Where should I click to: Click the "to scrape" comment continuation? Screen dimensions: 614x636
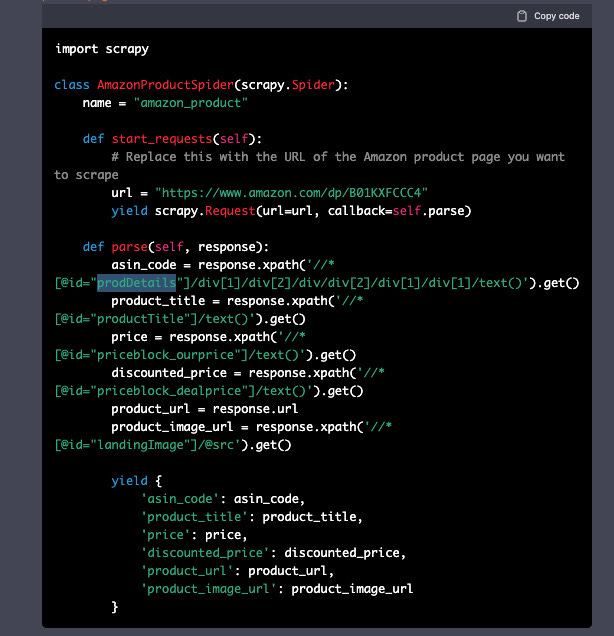[x=86, y=175]
